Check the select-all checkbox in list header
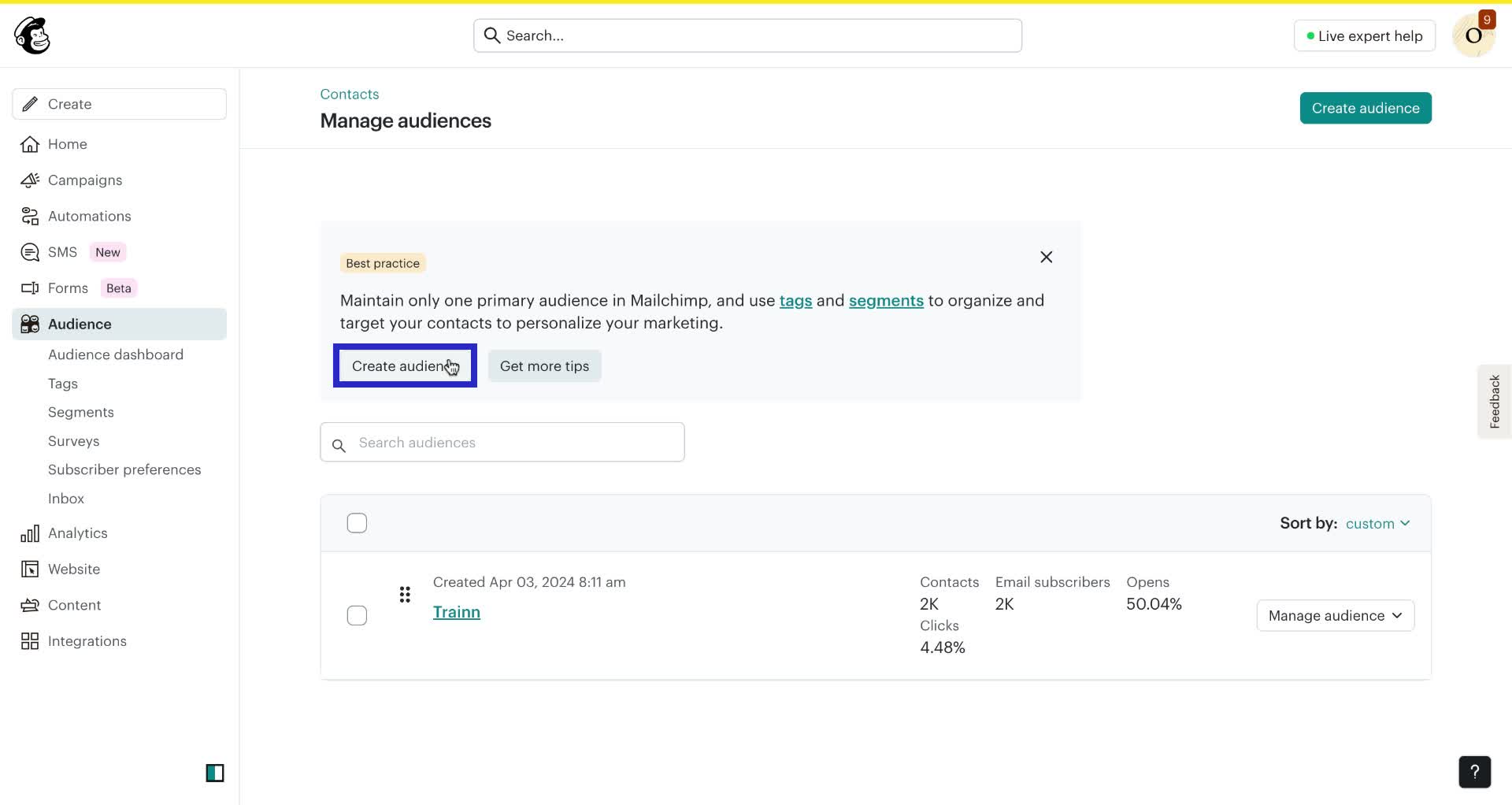Image resolution: width=1512 pixels, height=805 pixels. coord(357,522)
